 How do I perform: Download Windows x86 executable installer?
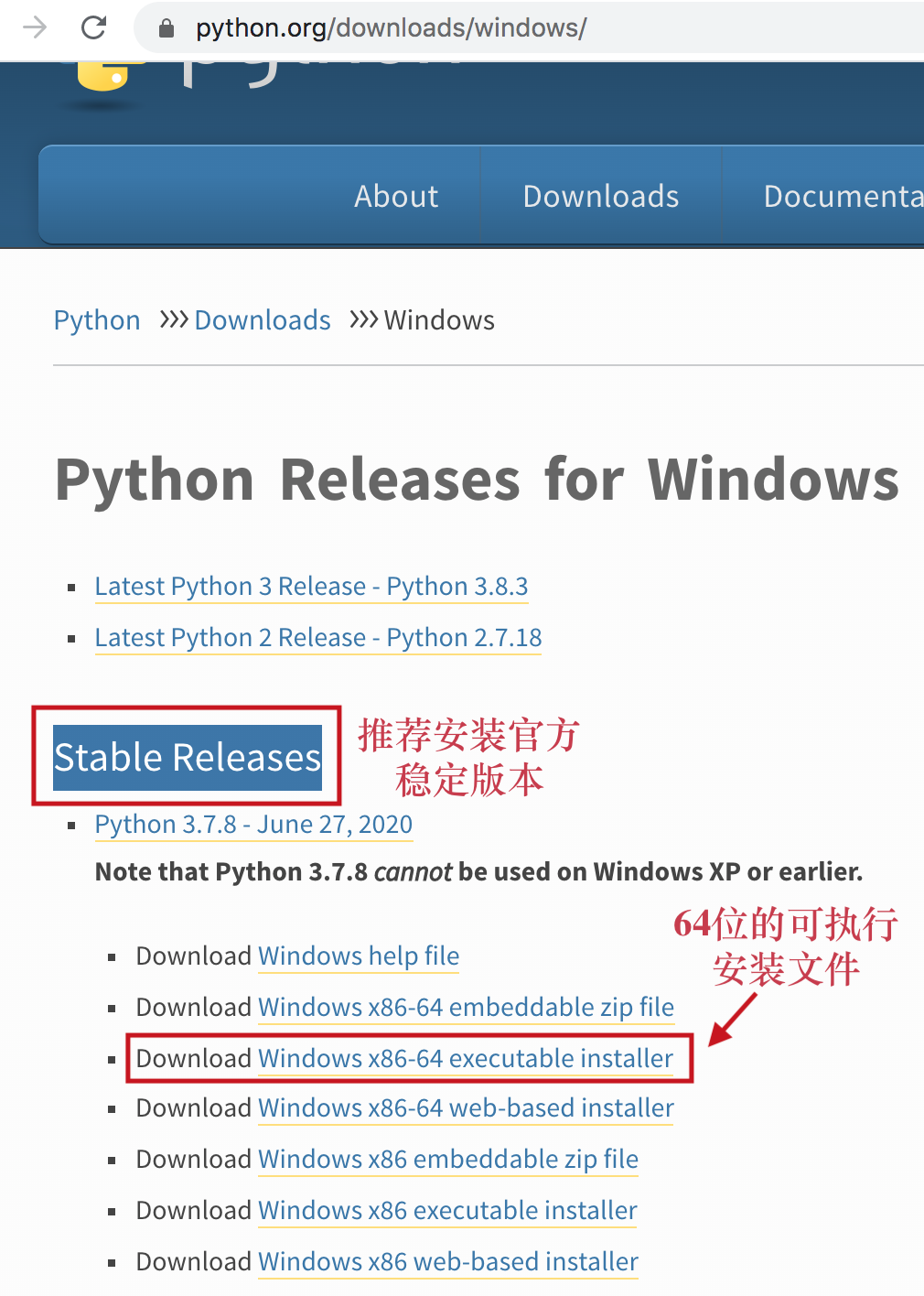point(446,1210)
